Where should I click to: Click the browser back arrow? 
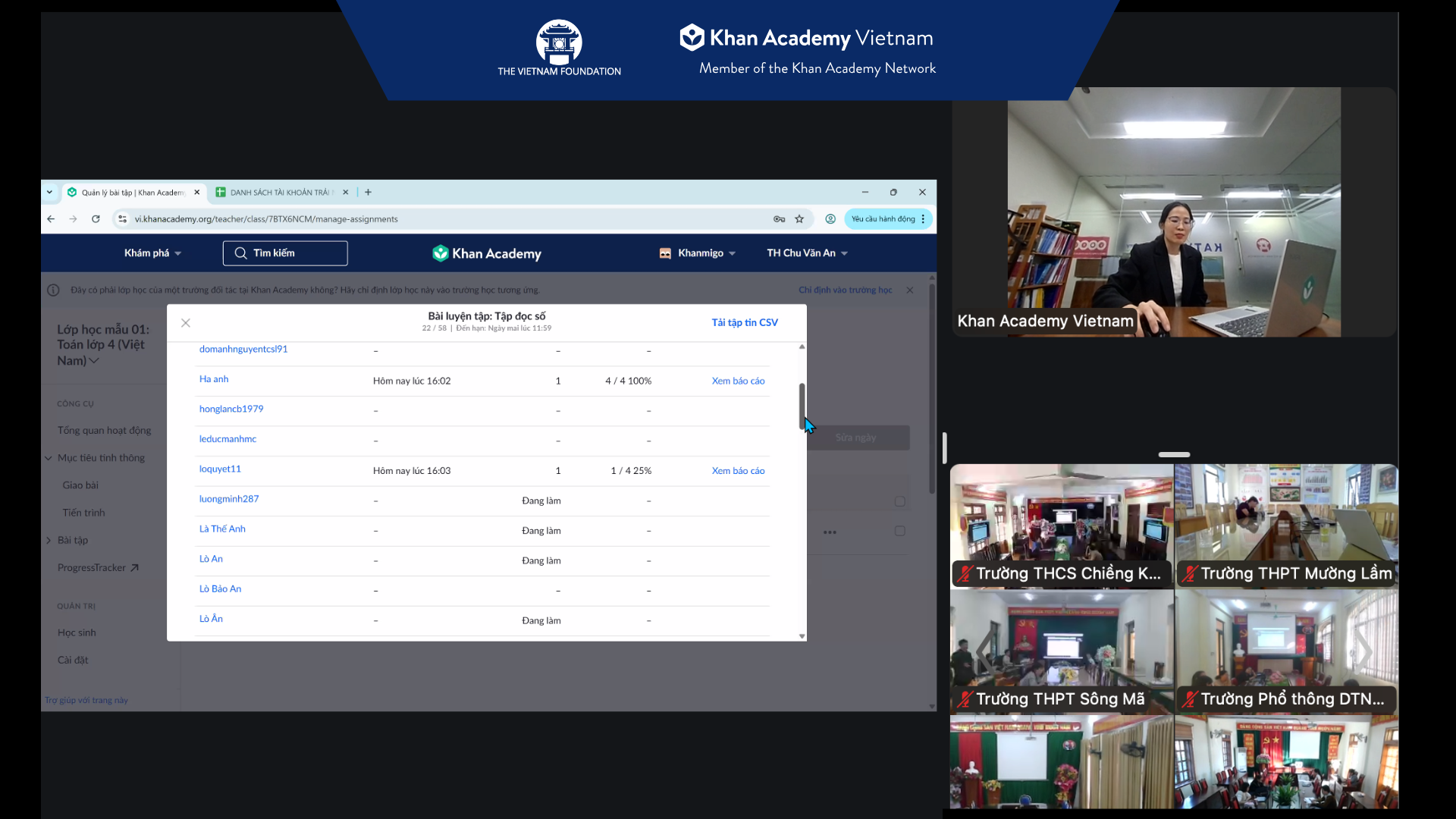tap(51, 219)
